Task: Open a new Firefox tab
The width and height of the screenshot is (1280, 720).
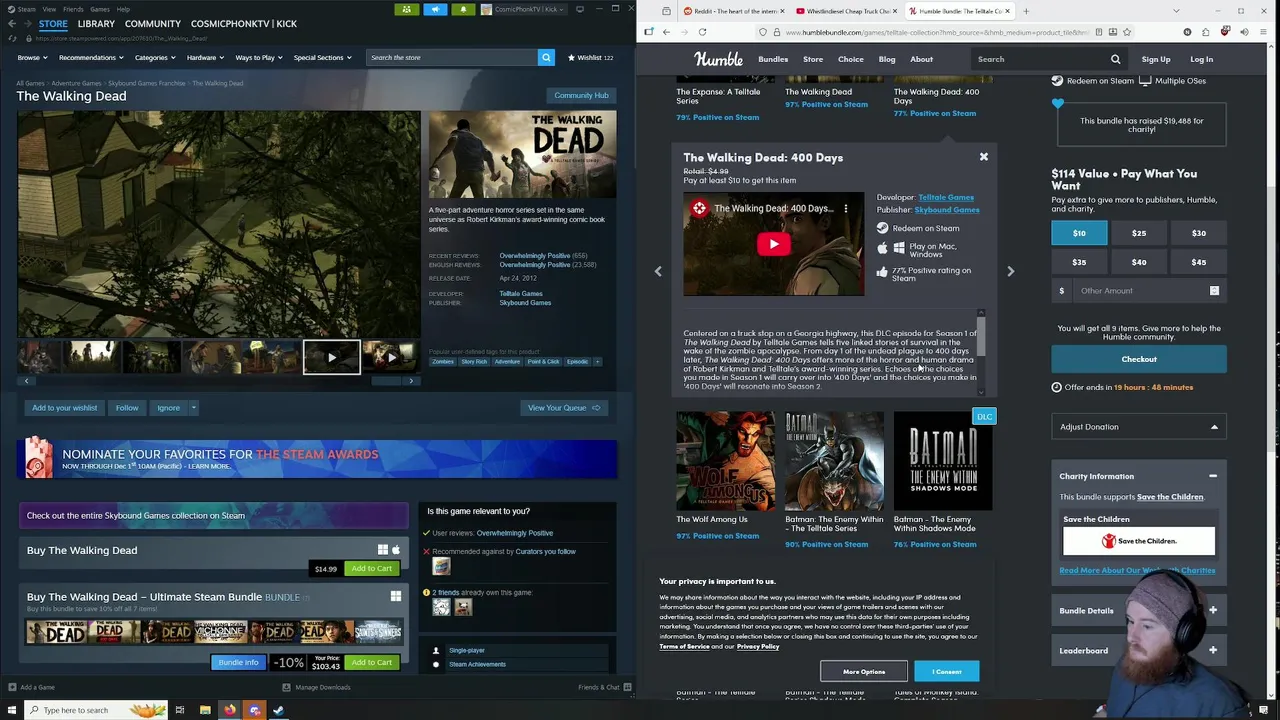Action: tap(1026, 11)
